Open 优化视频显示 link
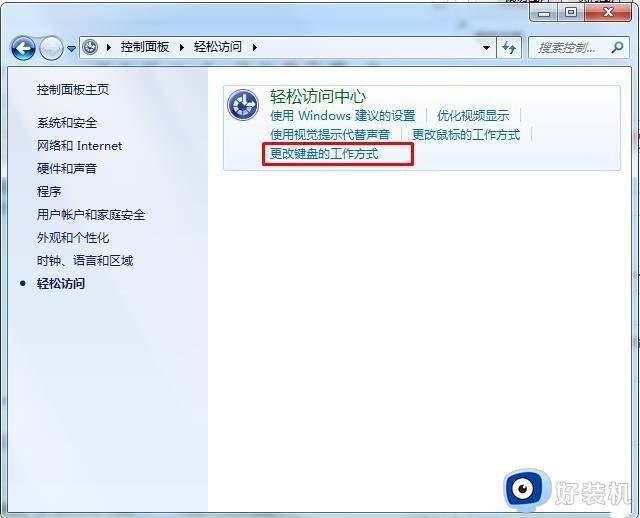This screenshot has width=640, height=518. click(x=473, y=116)
